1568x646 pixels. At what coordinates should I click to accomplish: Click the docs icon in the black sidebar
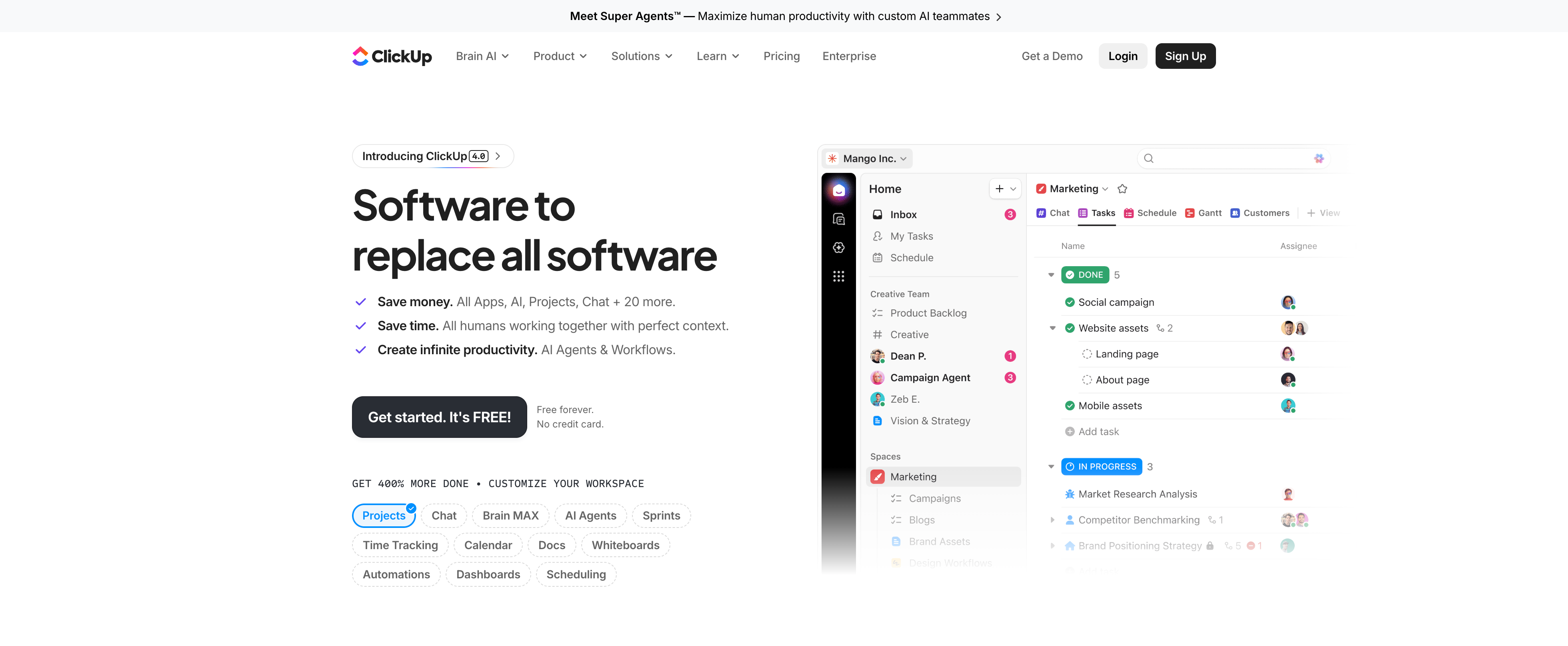coord(838,219)
